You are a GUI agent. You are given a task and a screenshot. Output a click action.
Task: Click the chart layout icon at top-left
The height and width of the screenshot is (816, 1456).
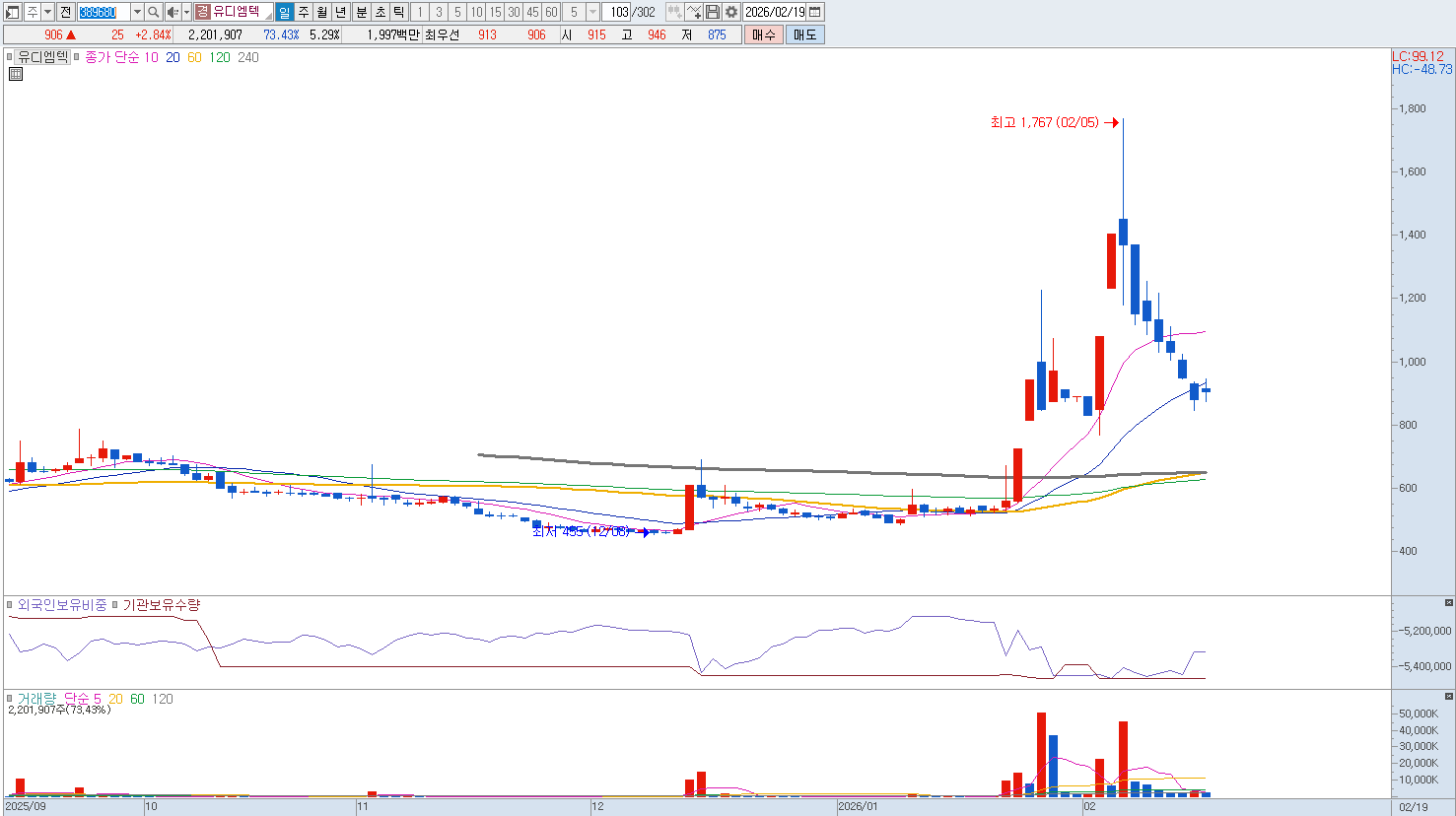point(12,12)
